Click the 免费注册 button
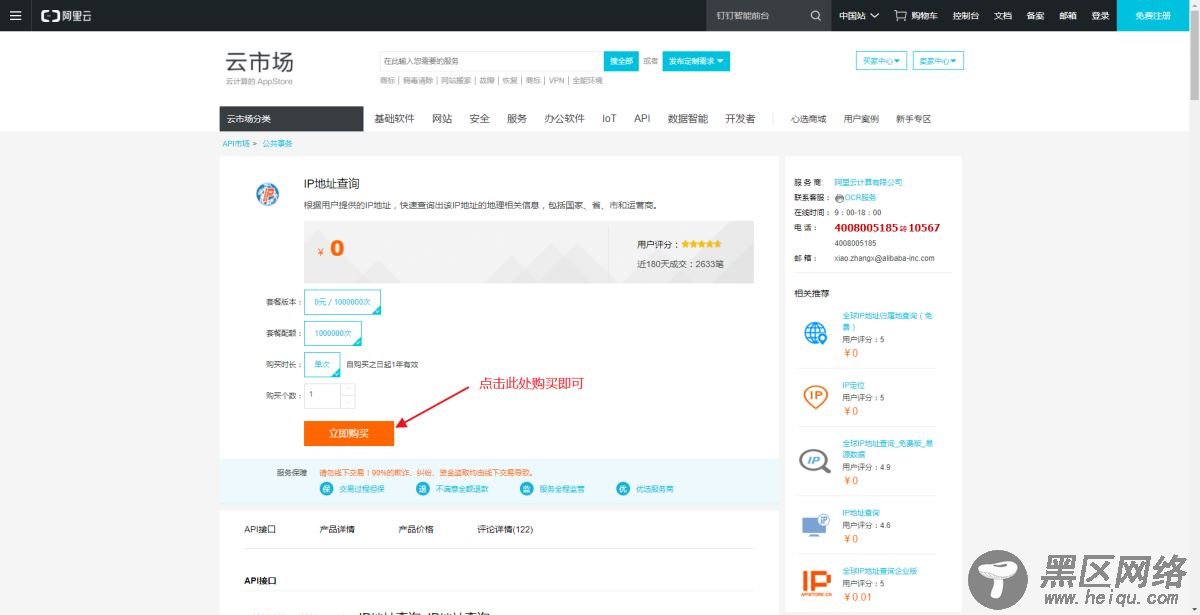1200x615 pixels. [x=1152, y=16]
